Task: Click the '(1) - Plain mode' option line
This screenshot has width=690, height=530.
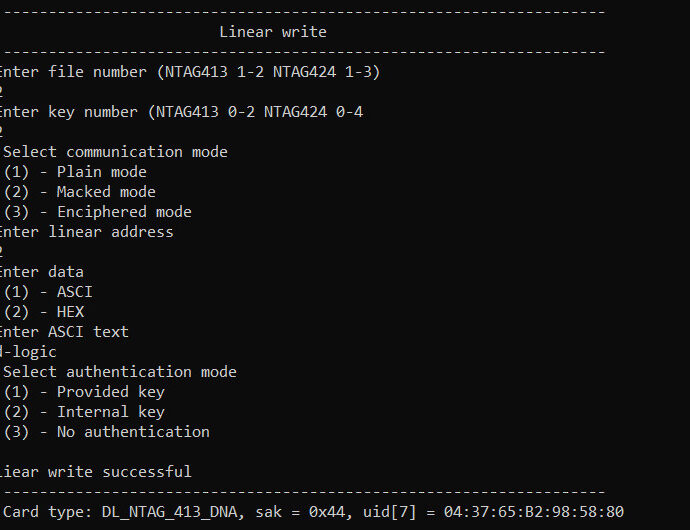Action: [x=75, y=172]
